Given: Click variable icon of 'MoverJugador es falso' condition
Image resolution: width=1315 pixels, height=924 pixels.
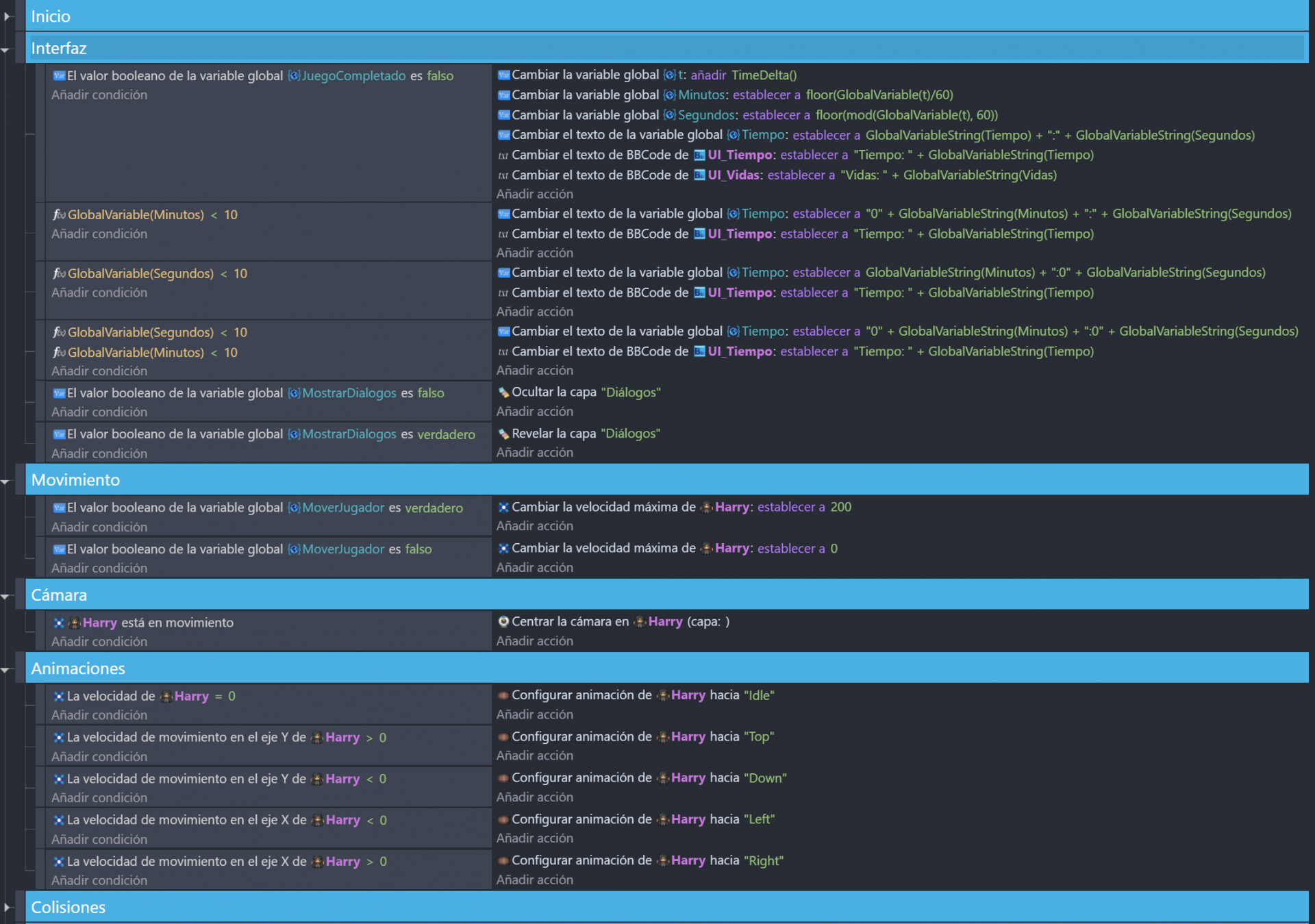Looking at the screenshot, I should point(59,549).
